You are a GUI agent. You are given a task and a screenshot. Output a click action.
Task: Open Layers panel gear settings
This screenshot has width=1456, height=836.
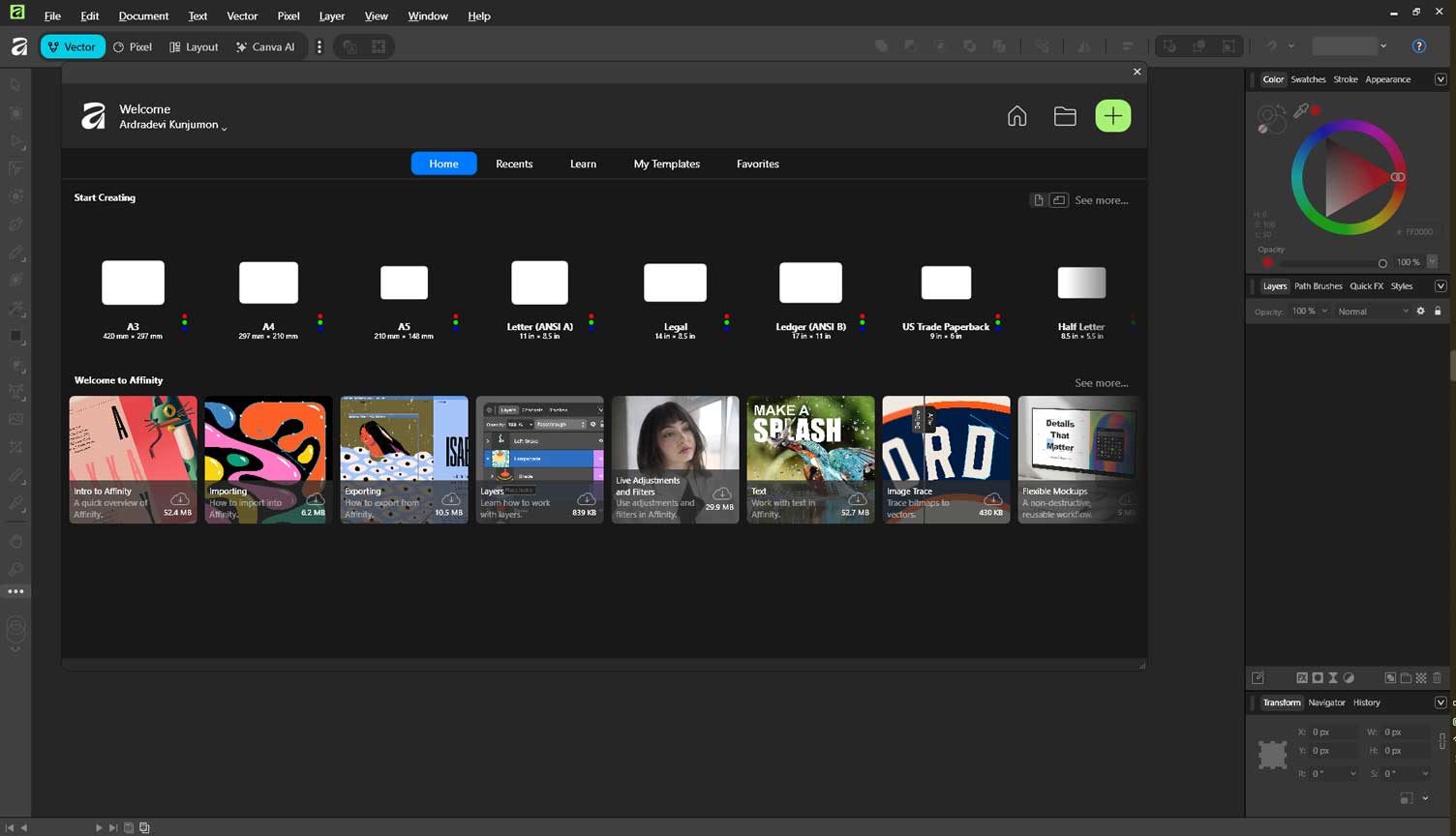click(1420, 312)
